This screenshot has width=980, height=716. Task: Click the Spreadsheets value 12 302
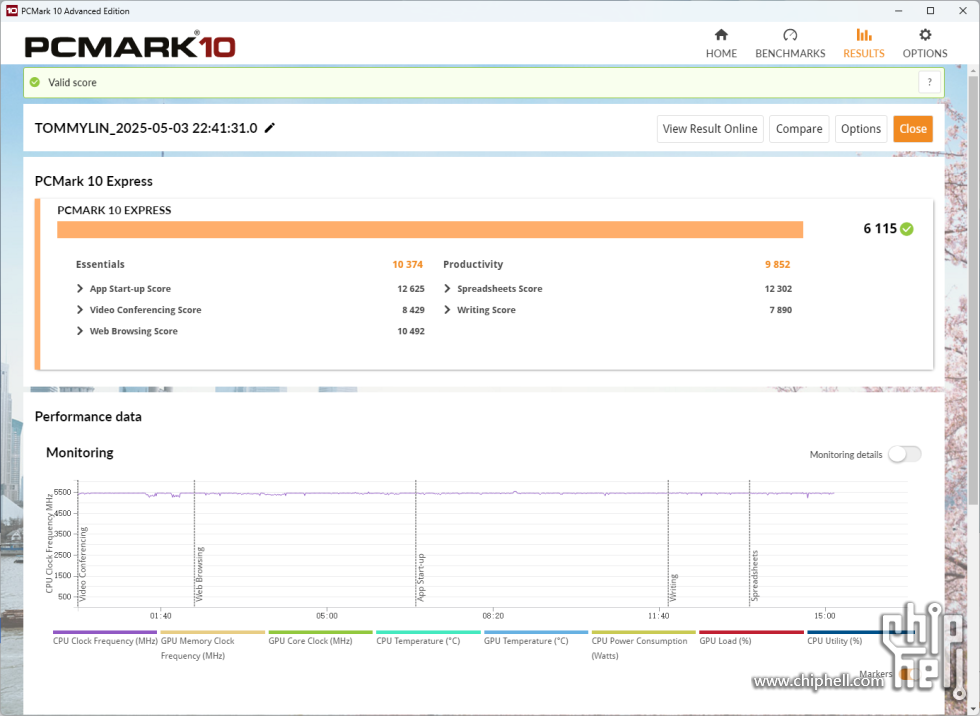(778, 289)
